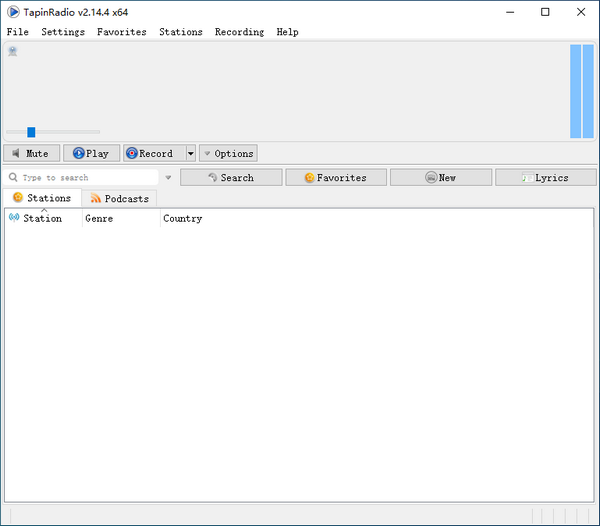Click the volume slider handle

[x=31, y=131]
